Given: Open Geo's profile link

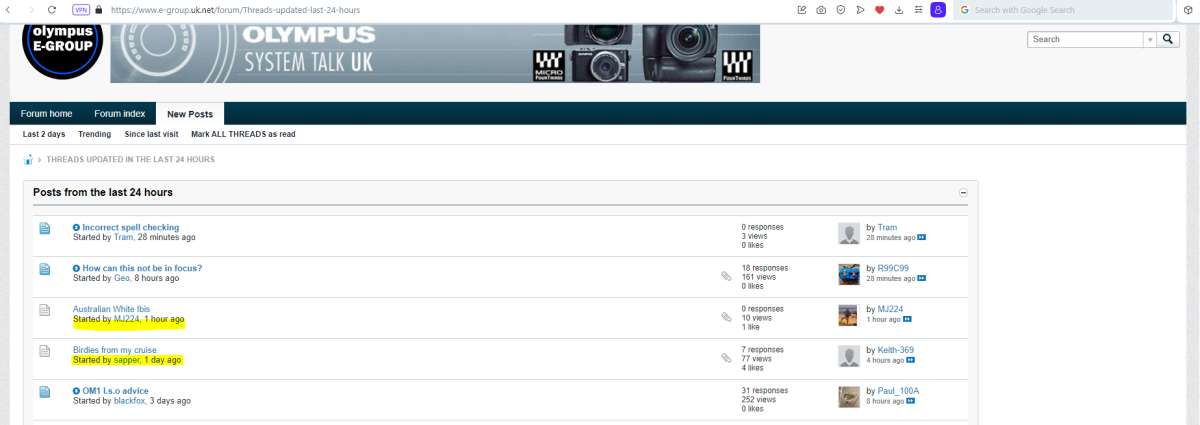Looking at the screenshot, I should tap(122, 278).
